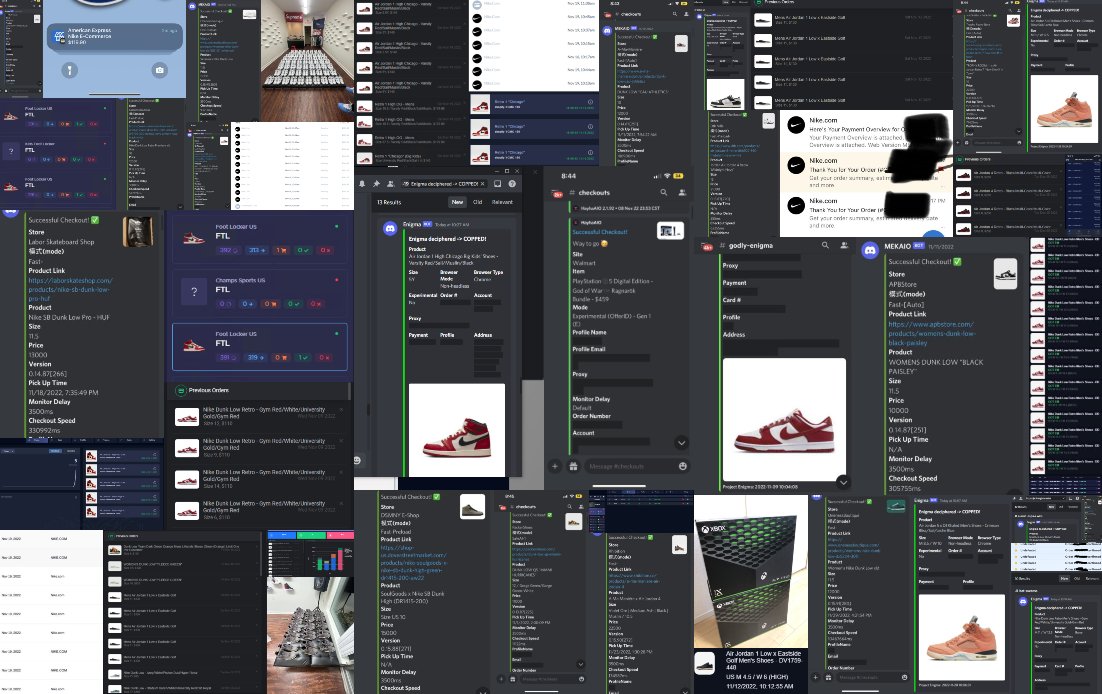Select the Champs Sports US FTL card

pos(259,291)
